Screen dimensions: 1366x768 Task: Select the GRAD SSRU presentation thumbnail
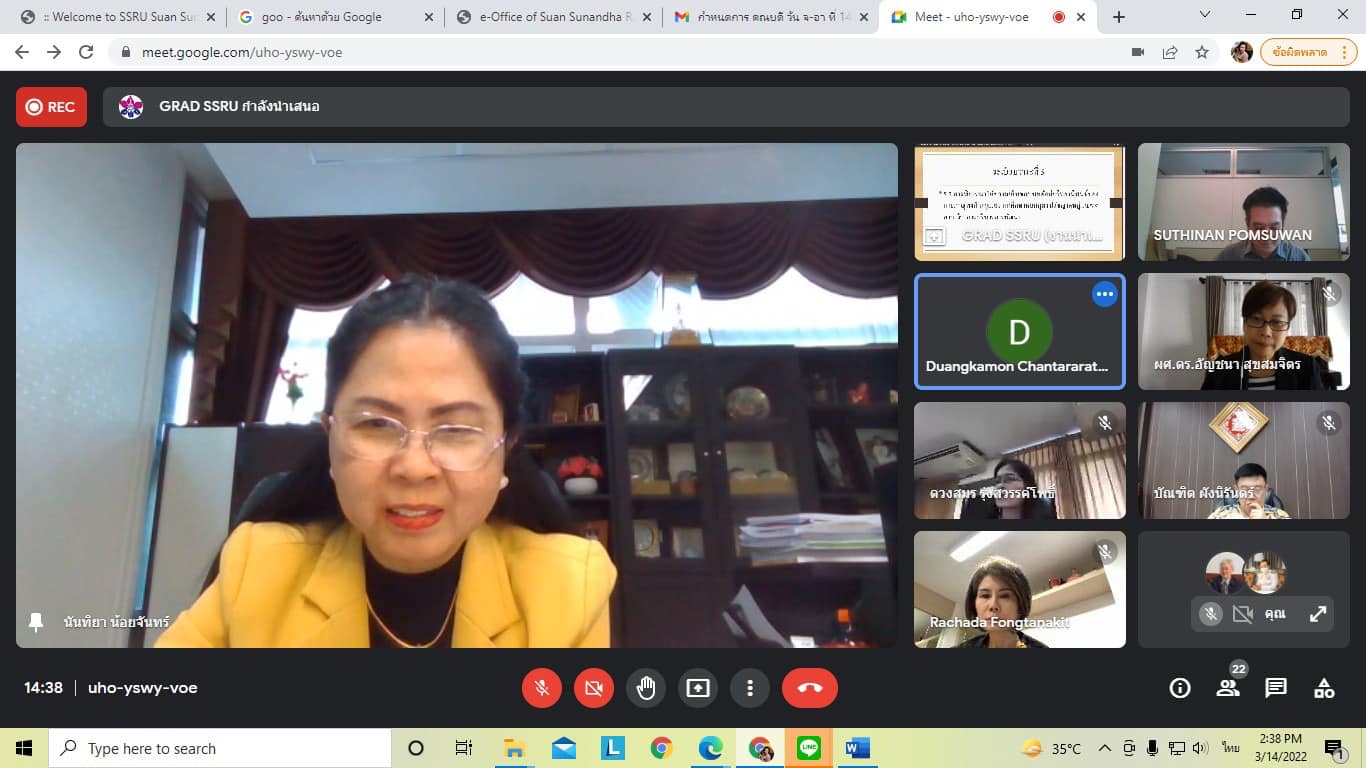pyautogui.click(x=1019, y=202)
